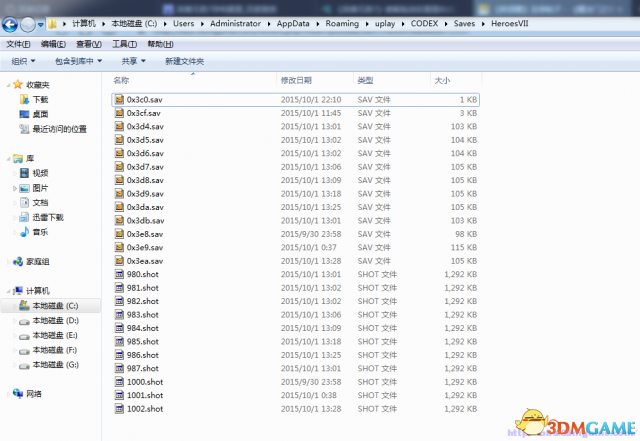Click the 新建文件夹 new folder button
The width and height of the screenshot is (640, 441).
click(184, 61)
